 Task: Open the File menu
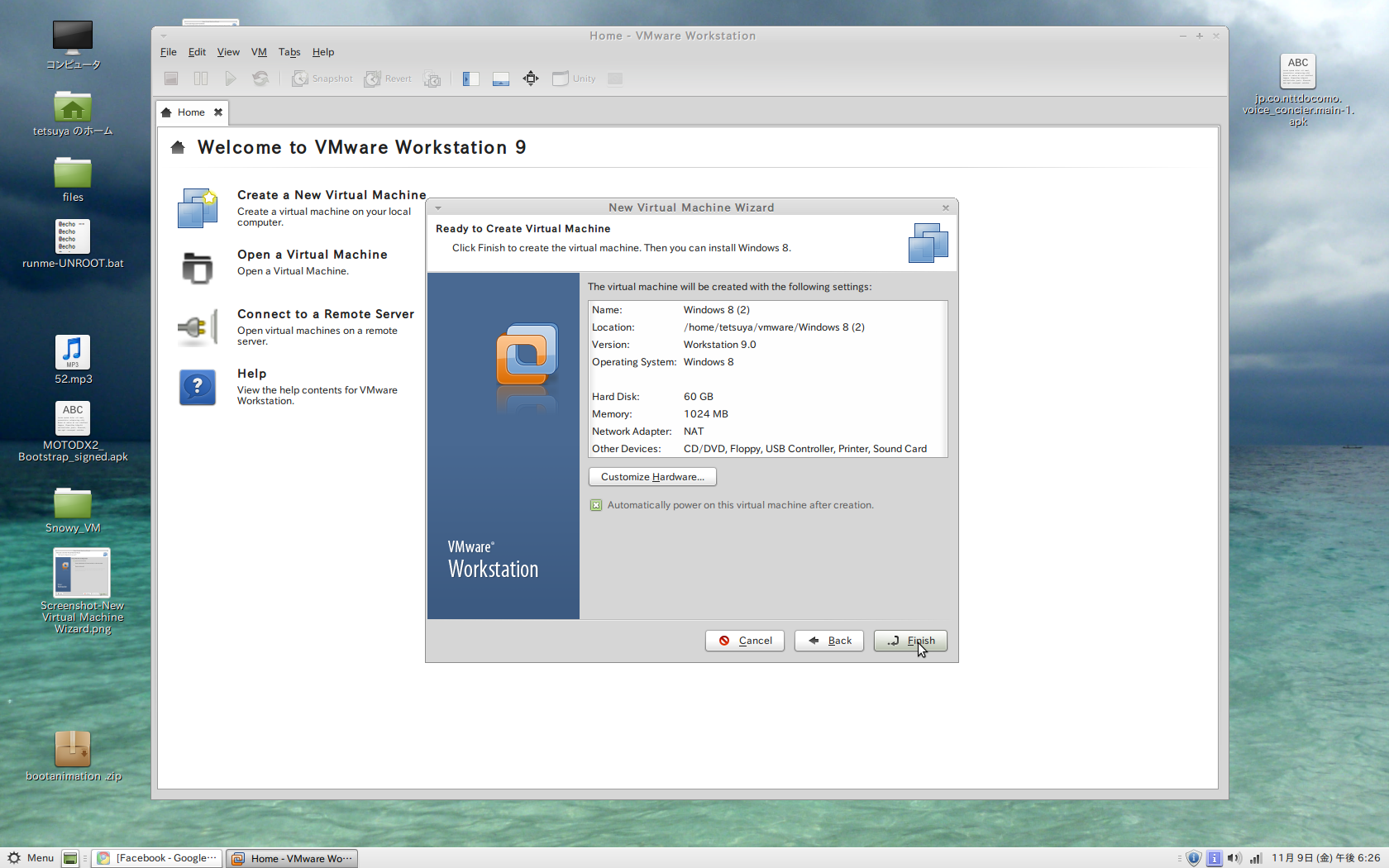169,52
